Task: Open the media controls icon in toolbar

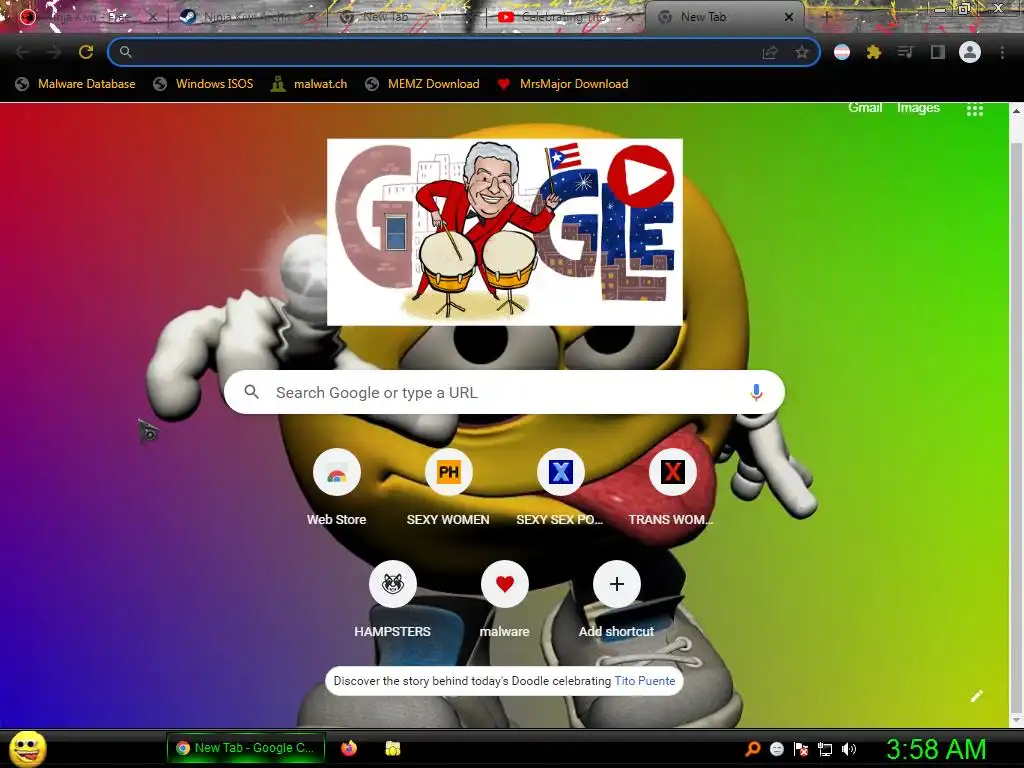Action: (x=906, y=52)
